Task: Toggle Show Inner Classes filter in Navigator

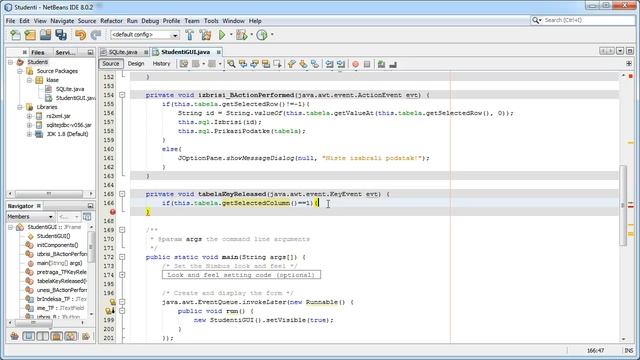Action: [x=71, y=336]
